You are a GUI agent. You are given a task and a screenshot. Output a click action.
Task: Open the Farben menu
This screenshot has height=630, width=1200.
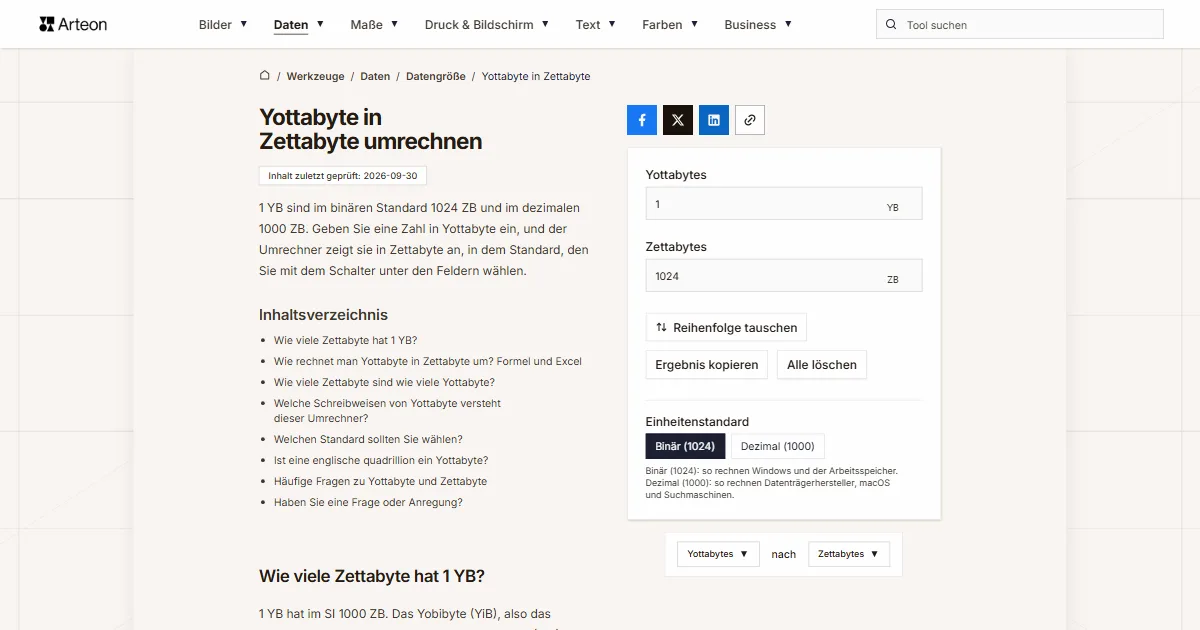pos(670,25)
